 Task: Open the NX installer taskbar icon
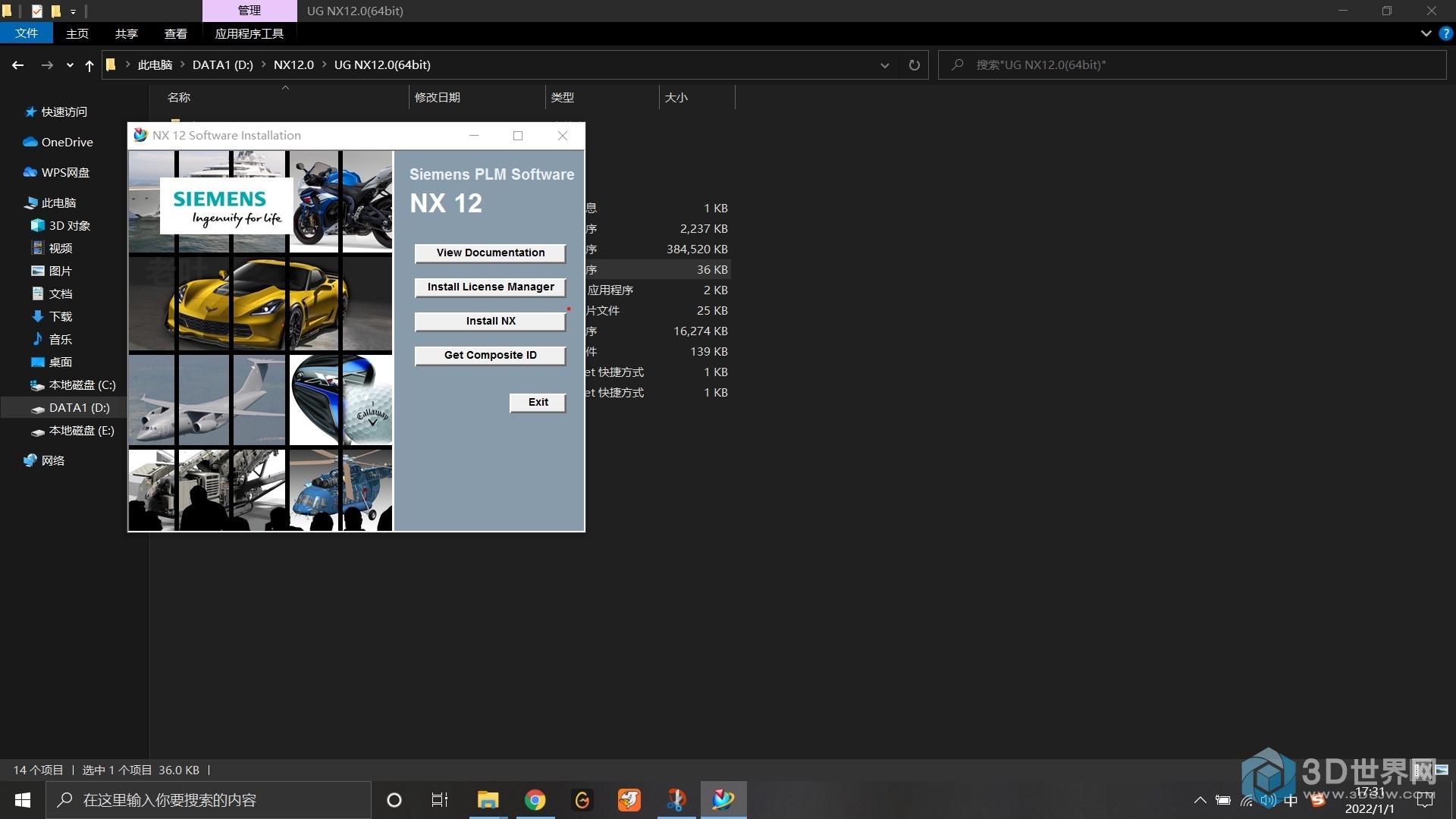(x=723, y=800)
